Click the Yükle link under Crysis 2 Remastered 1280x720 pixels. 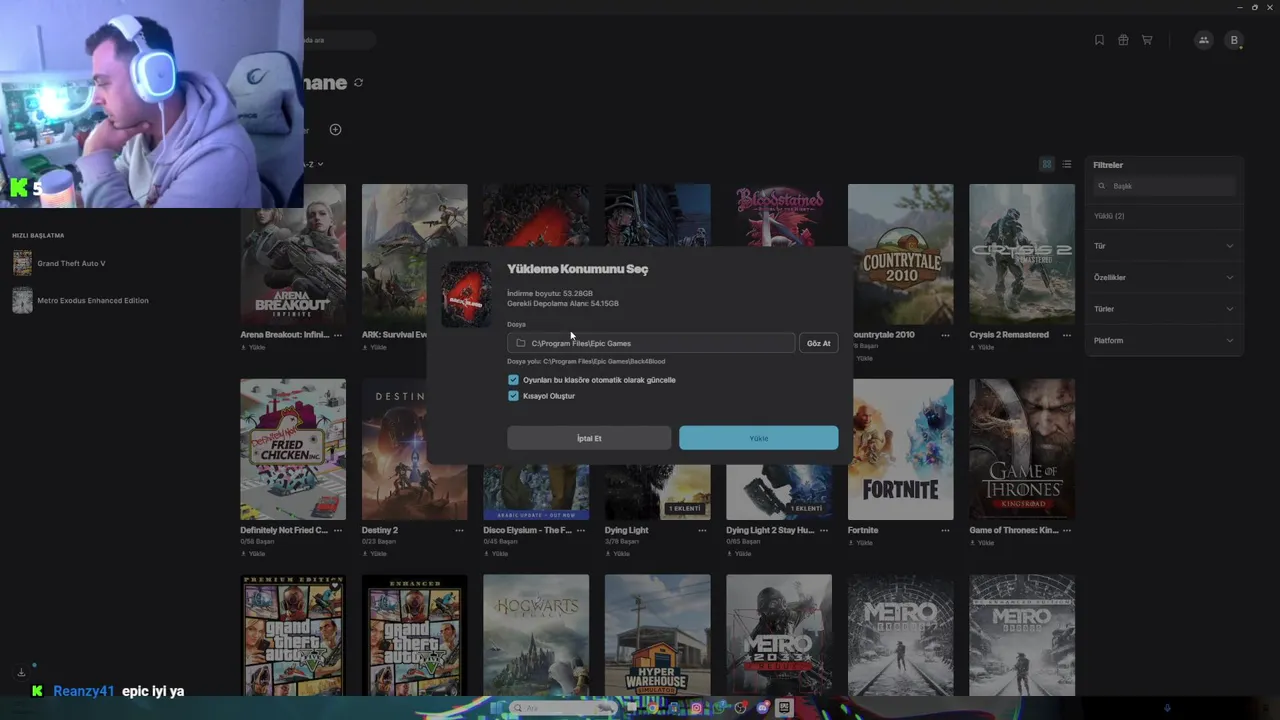[x=983, y=347]
